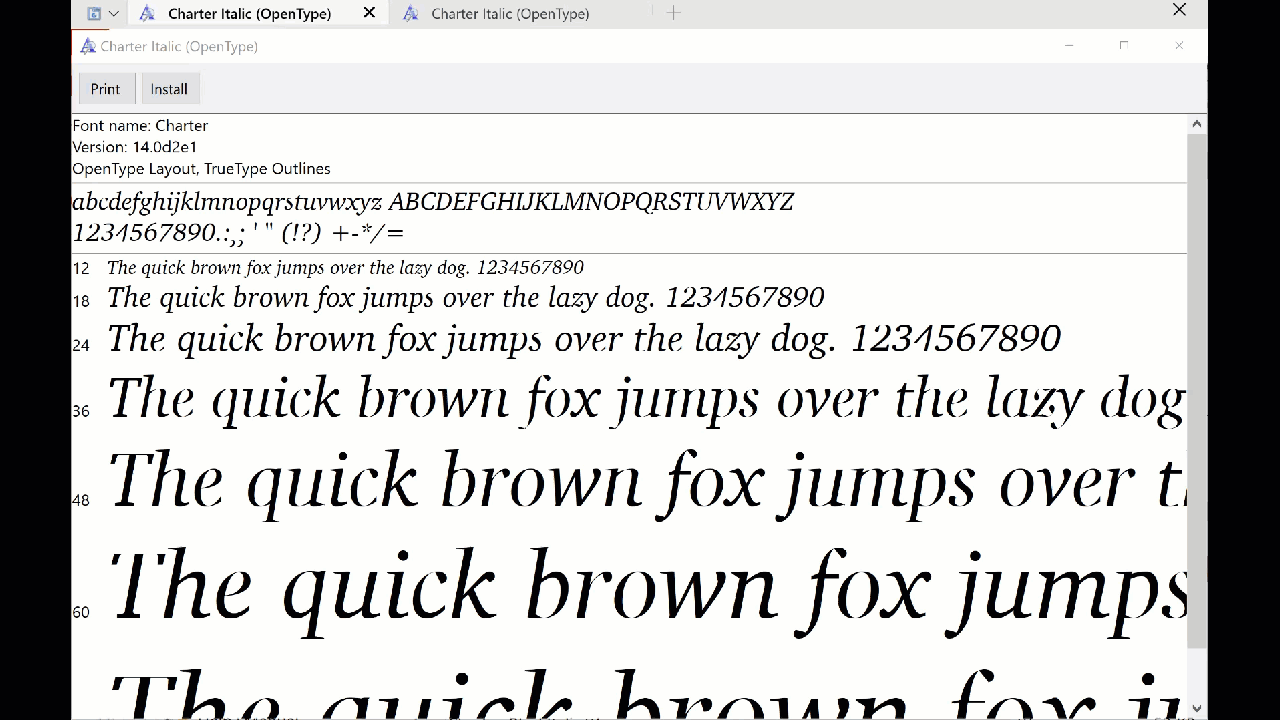Click the Install font button
Image resolution: width=1280 pixels, height=720 pixels.
[169, 89]
